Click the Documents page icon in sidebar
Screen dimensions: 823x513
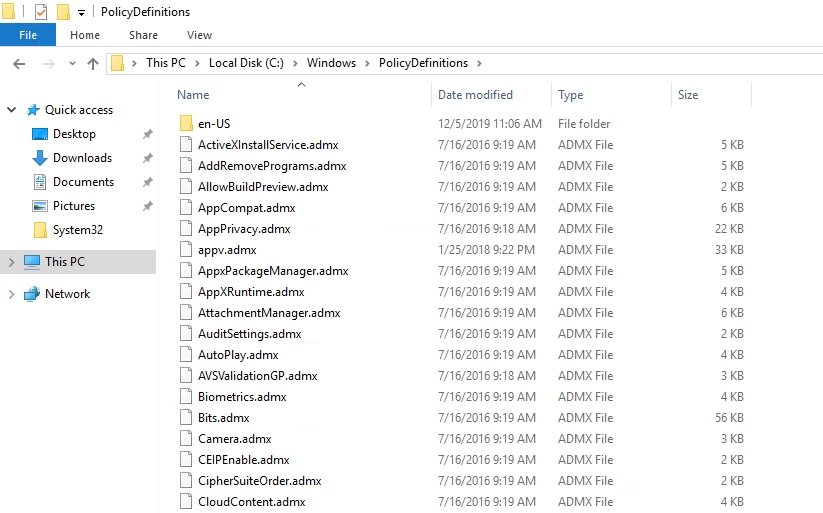tap(40, 182)
